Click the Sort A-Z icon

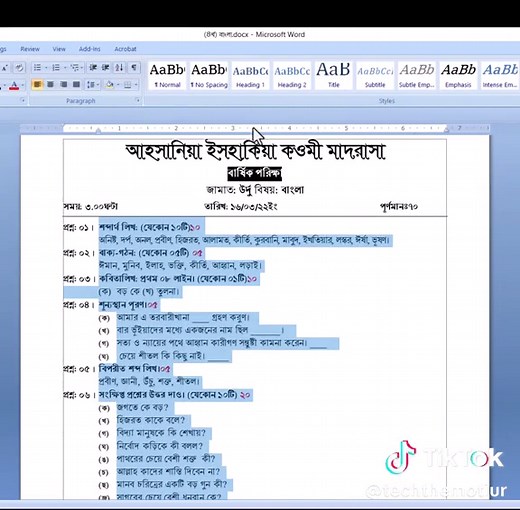point(119,68)
